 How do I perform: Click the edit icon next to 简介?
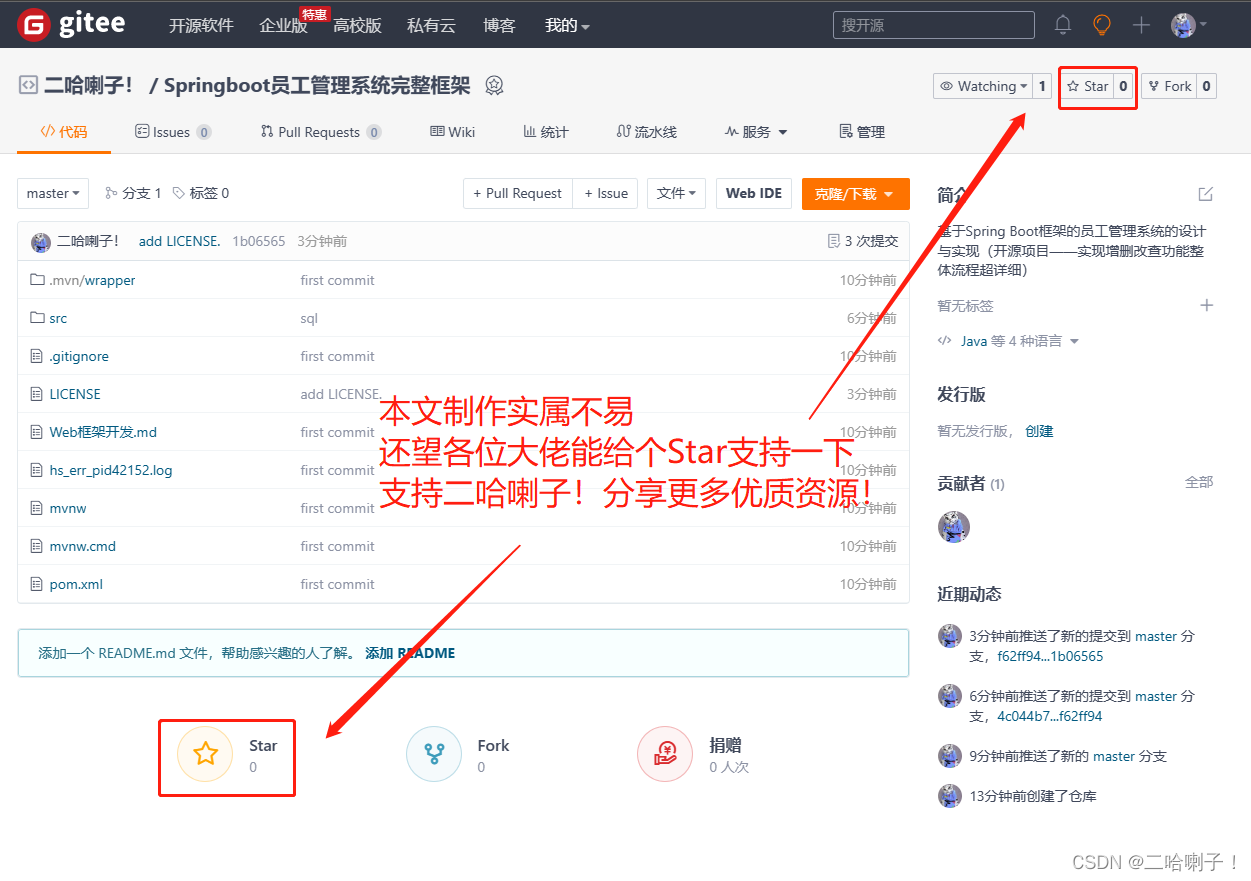click(1206, 194)
